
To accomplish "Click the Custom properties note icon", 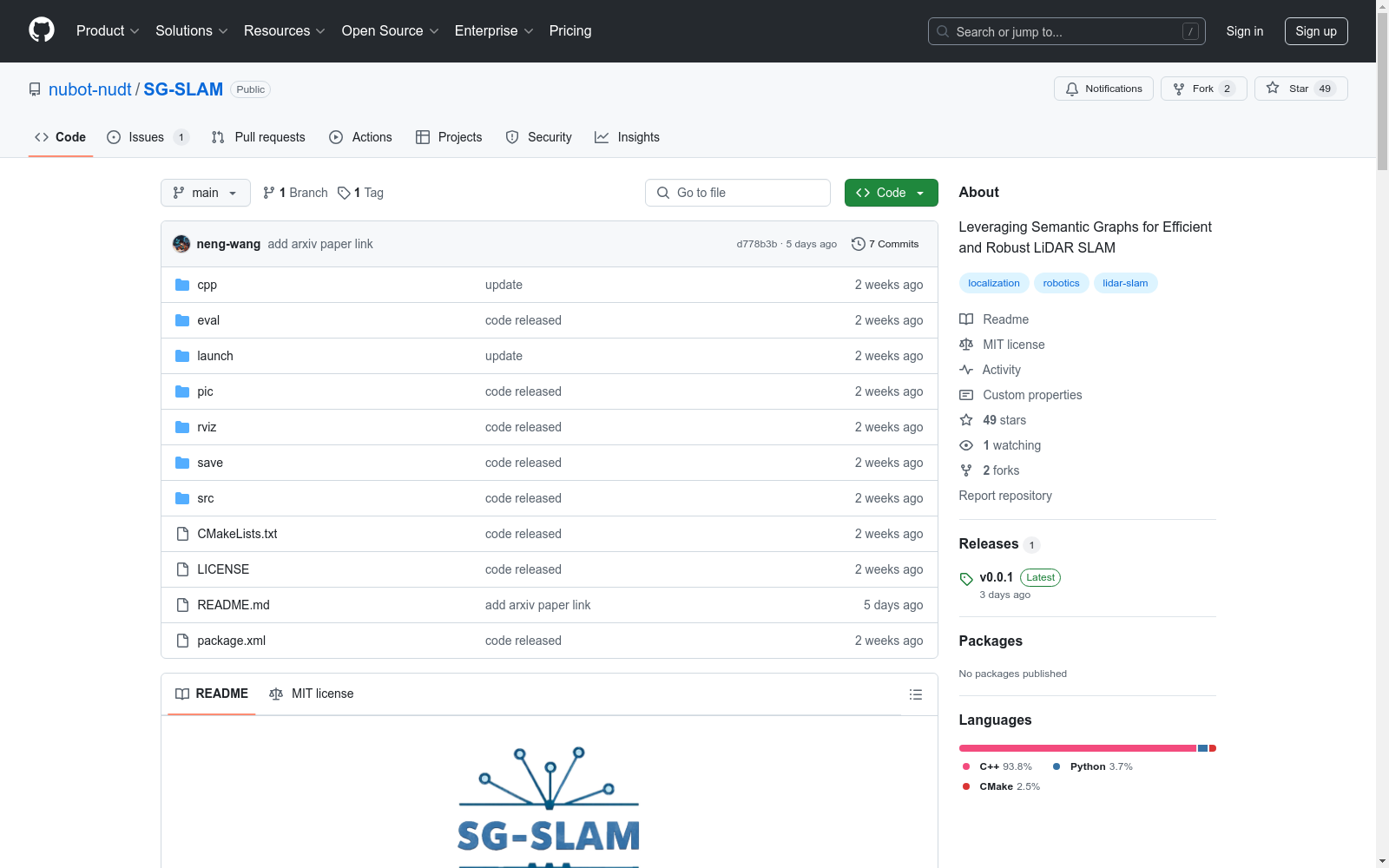I will [x=966, y=395].
